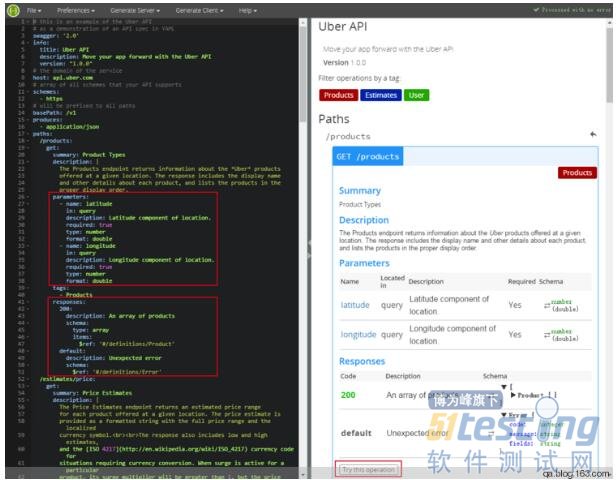This screenshot has width=616, height=480.
Task: Click the 'name: longitude' line in the editor
Action: click(x=90, y=246)
